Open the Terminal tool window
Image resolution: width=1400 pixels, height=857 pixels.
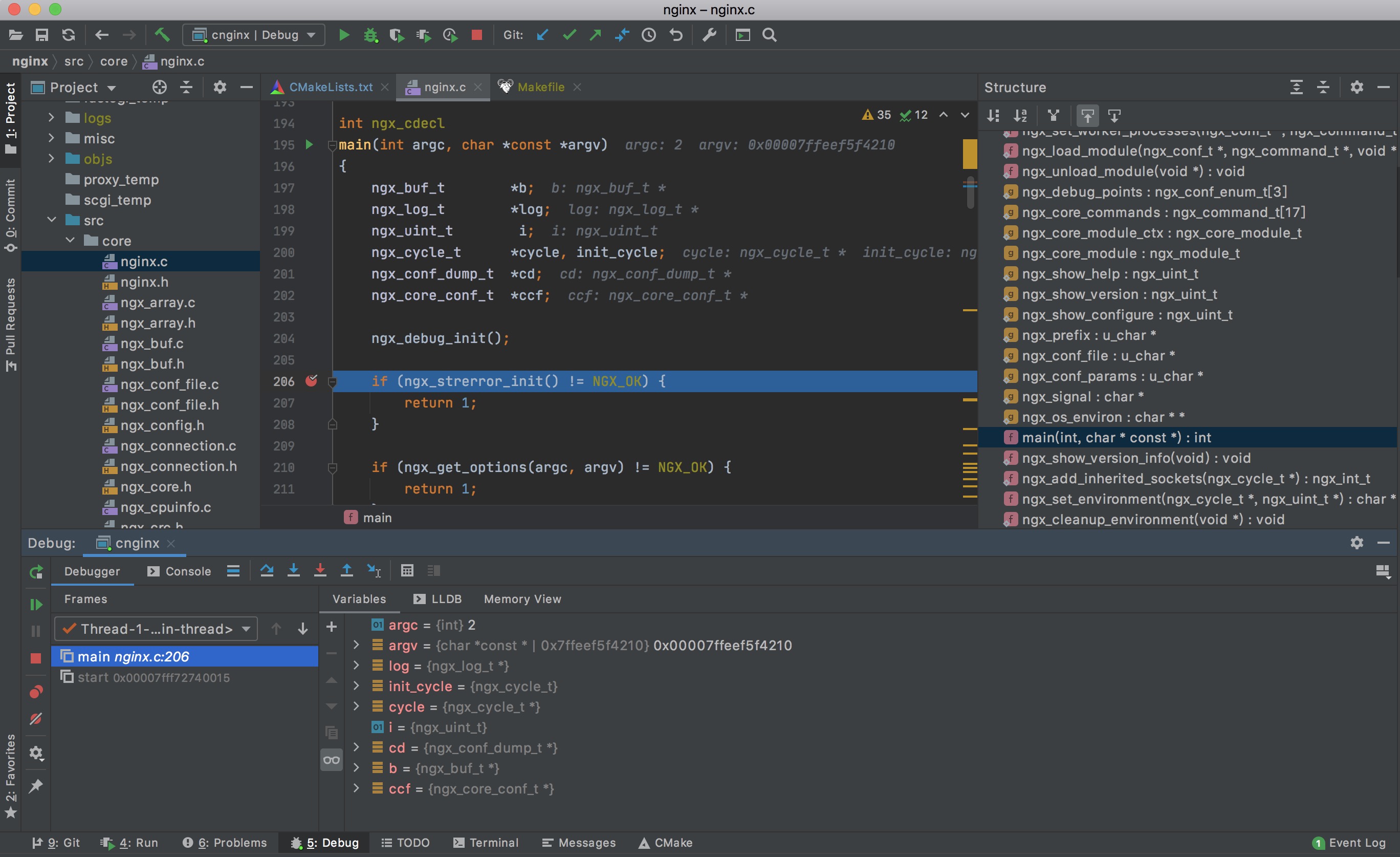click(x=485, y=843)
